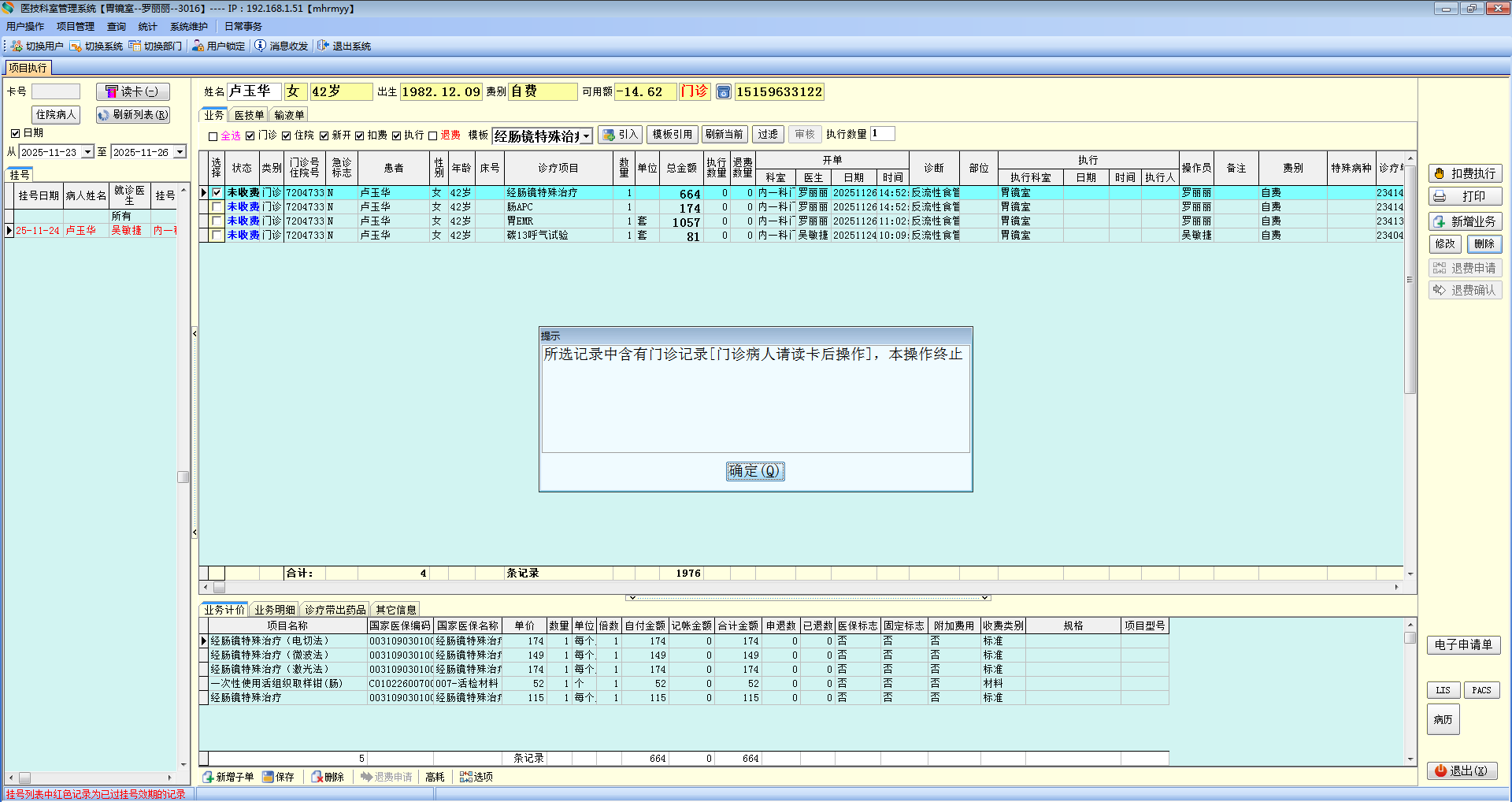Click the 引入 import icon
Viewport: 1512px width, 802px height.
(x=608, y=135)
